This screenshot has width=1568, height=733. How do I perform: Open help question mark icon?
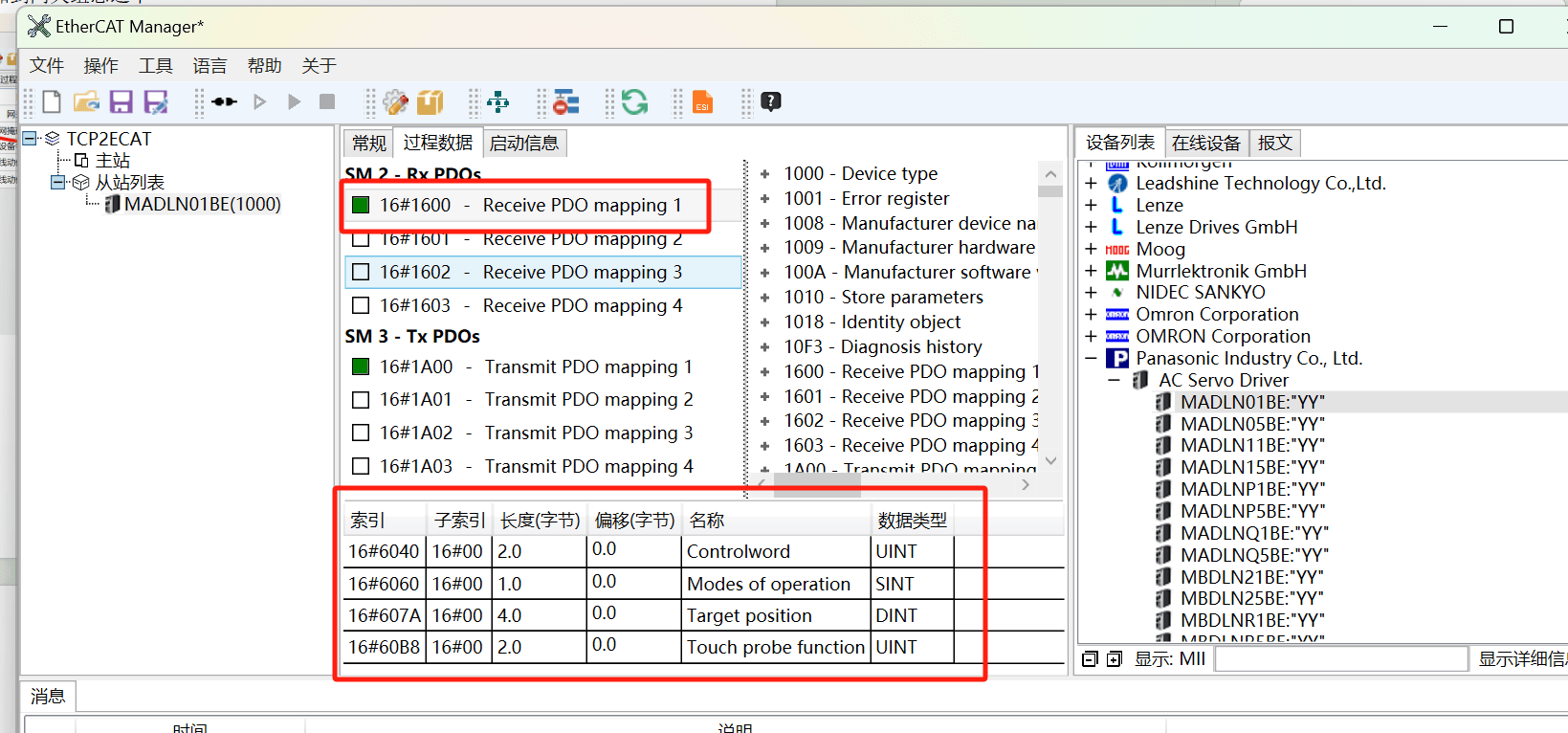point(771,101)
